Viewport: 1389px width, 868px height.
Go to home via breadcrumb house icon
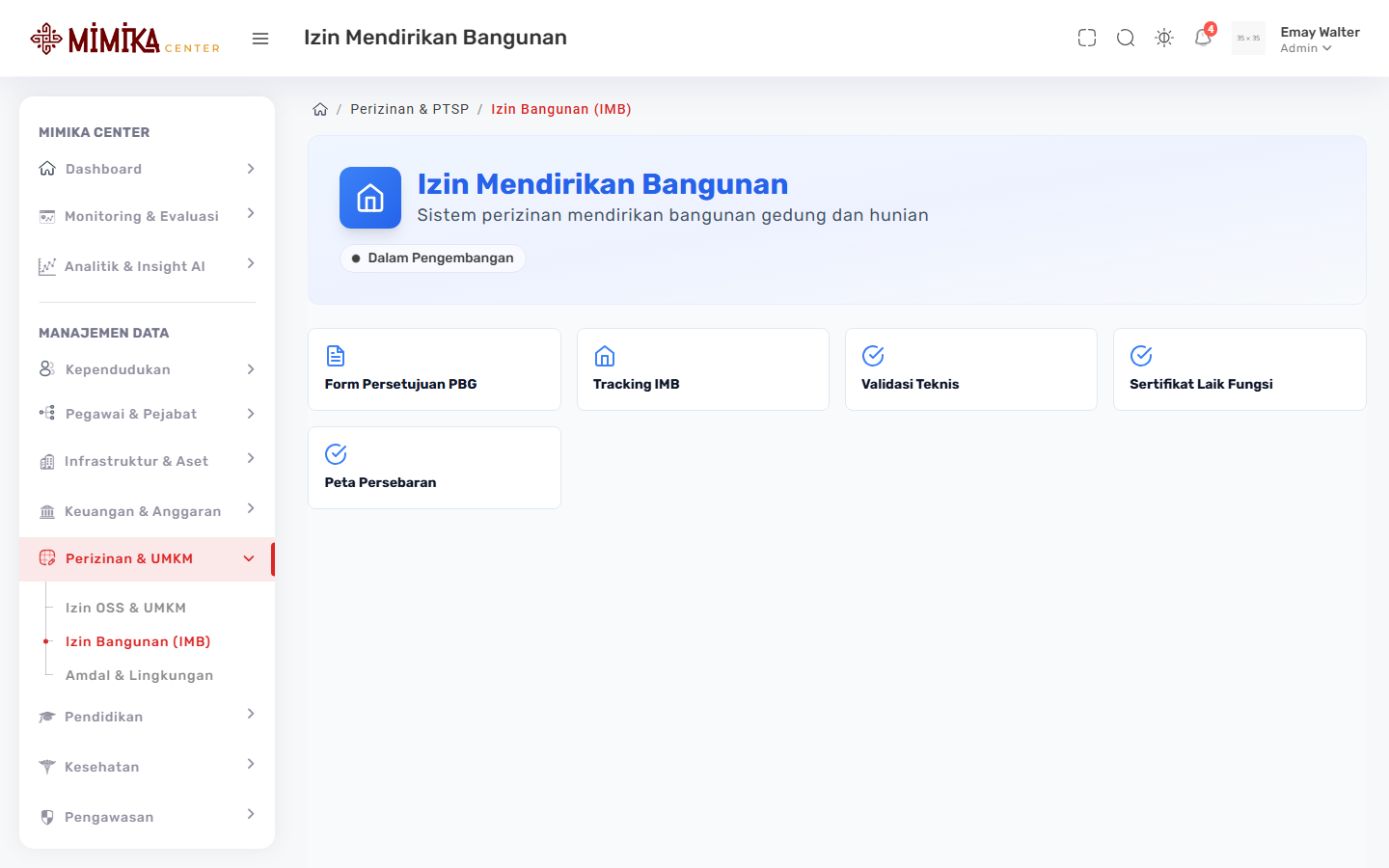[x=320, y=109]
